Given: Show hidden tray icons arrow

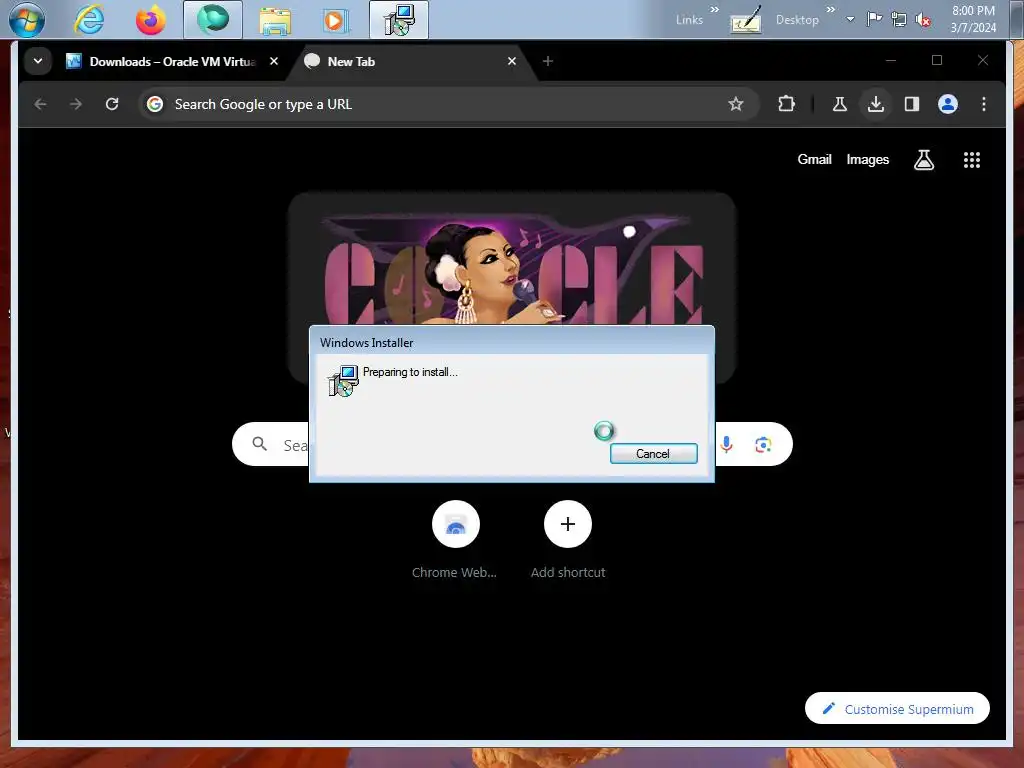Looking at the screenshot, I should click(x=850, y=20).
